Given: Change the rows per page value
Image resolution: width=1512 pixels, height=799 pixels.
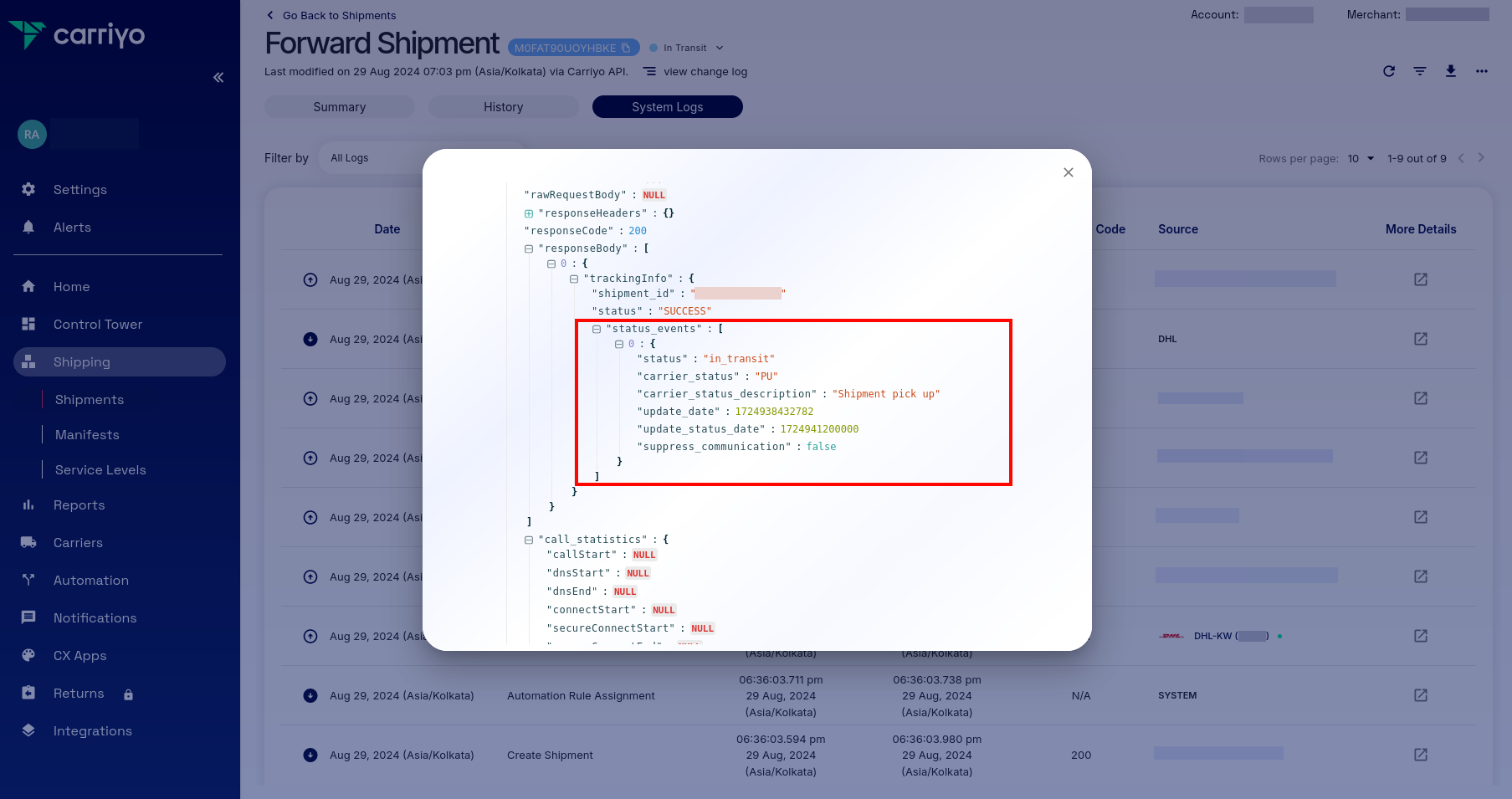Looking at the screenshot, I should [1361, 157].
